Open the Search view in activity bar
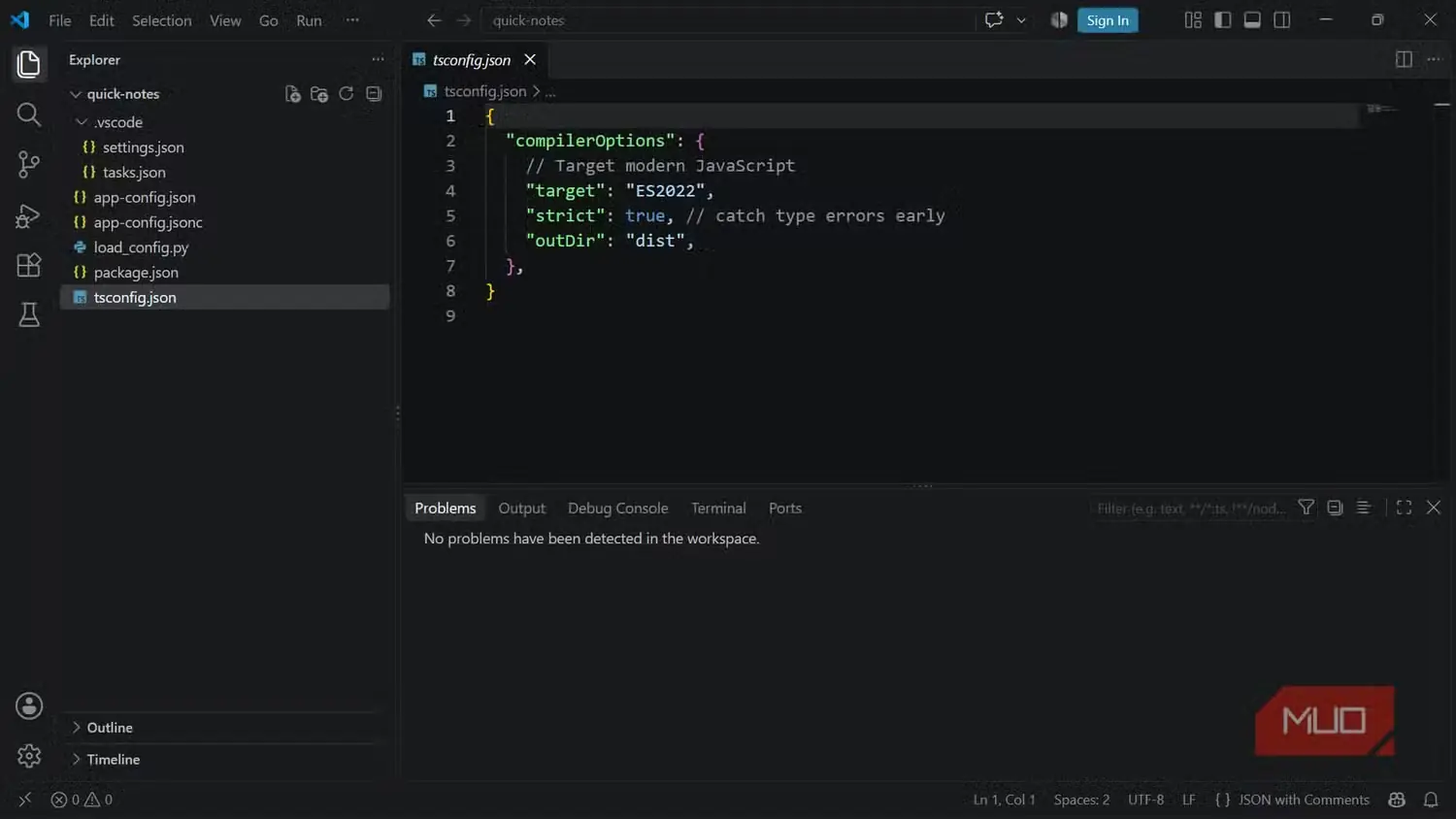The height and width of the screenshot is (819, 1456). (29, 115)
